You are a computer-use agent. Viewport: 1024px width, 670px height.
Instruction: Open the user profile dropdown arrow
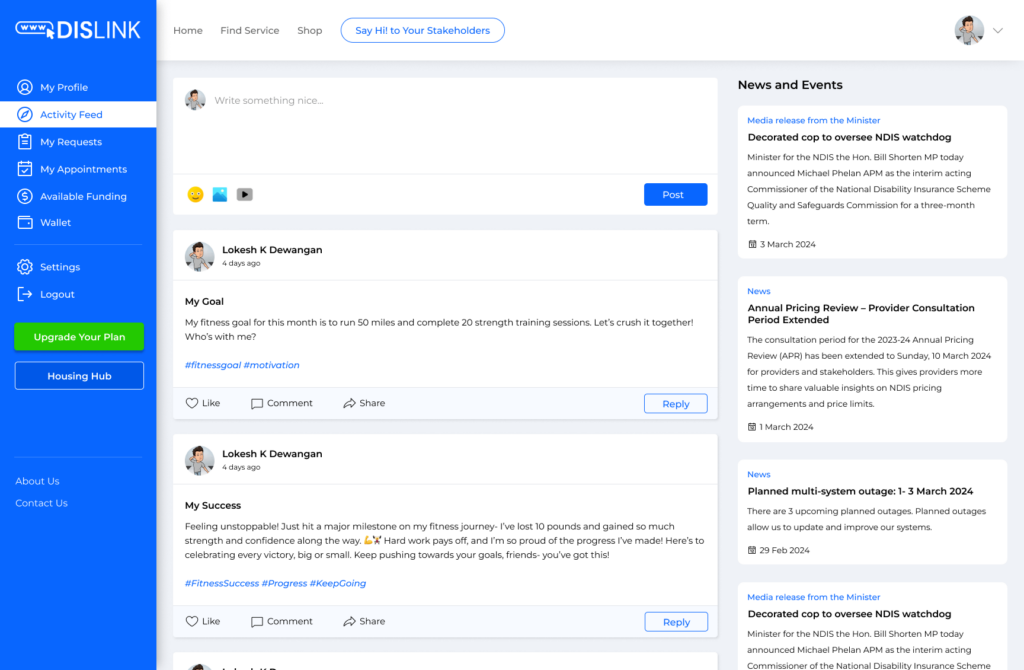pos(997,31)
